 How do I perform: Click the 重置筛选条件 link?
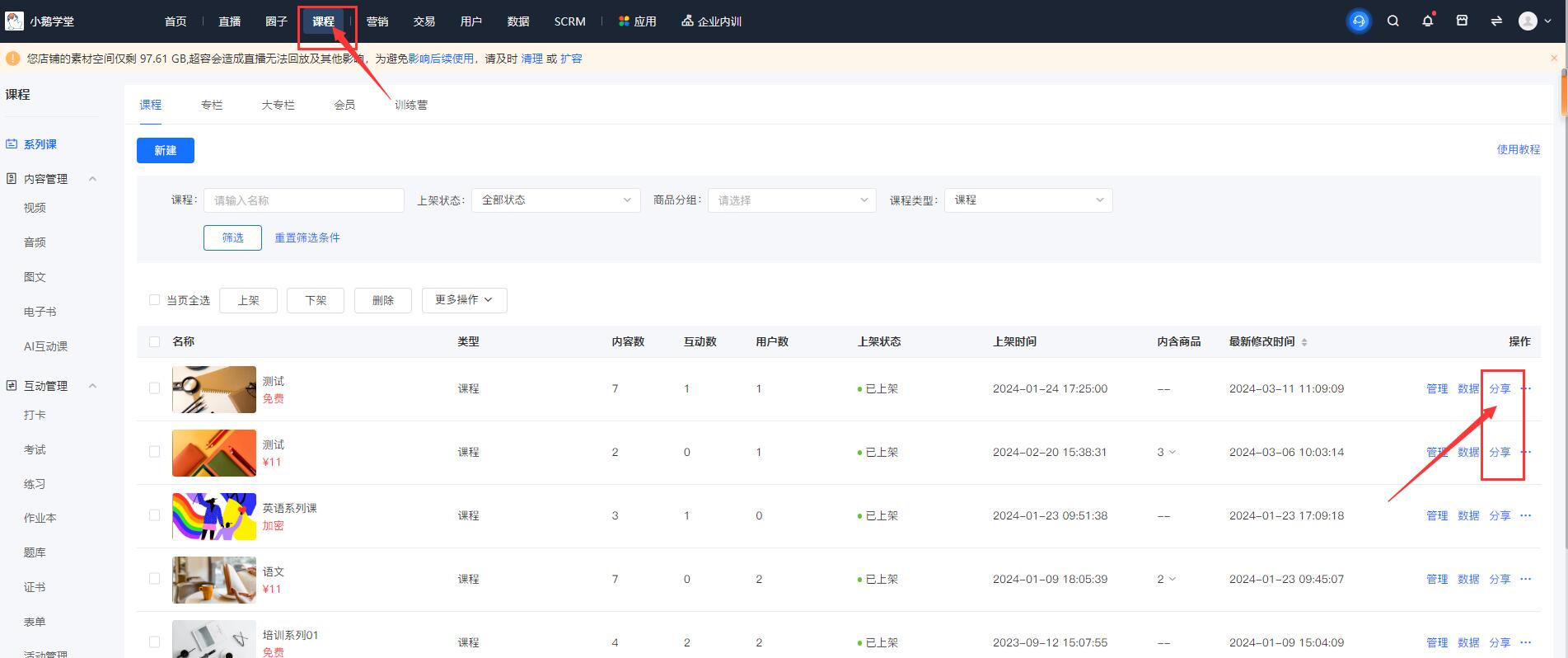point(307,237)
